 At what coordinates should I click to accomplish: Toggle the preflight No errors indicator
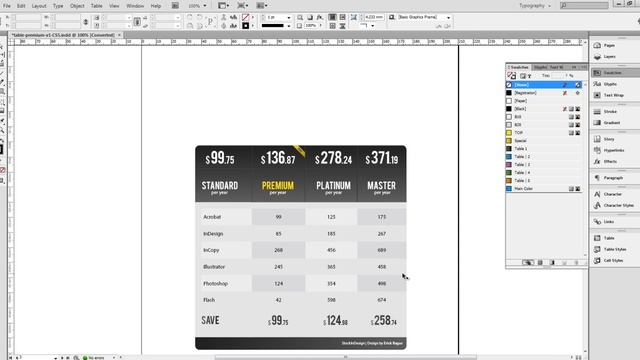tap(93, 358)
